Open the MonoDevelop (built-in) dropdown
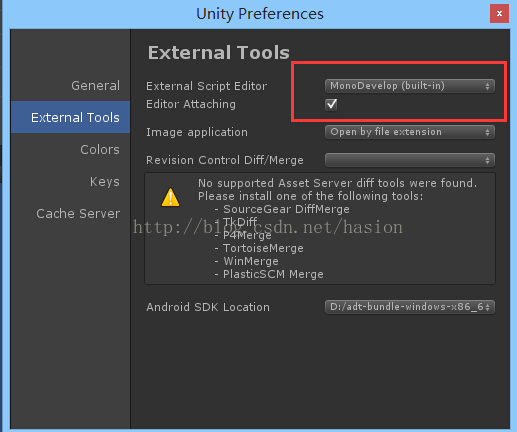The width and height of the screenshot is (517, 432). 410,86
